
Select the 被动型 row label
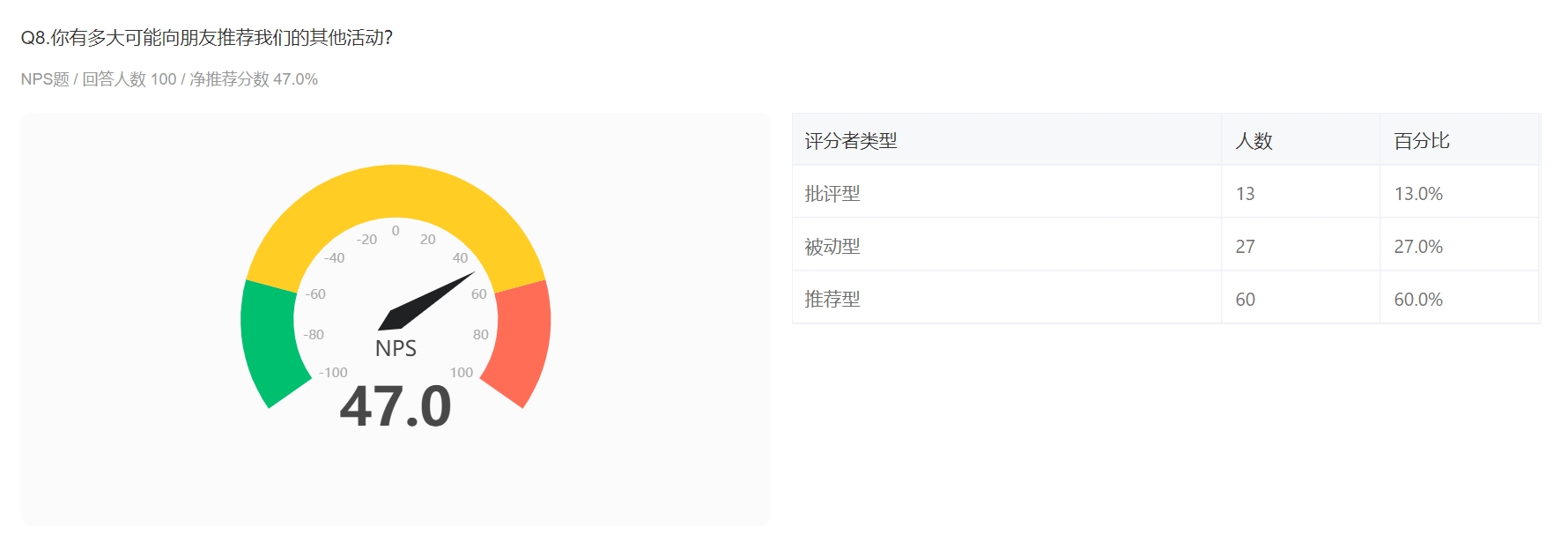click(x=832, y=247)
